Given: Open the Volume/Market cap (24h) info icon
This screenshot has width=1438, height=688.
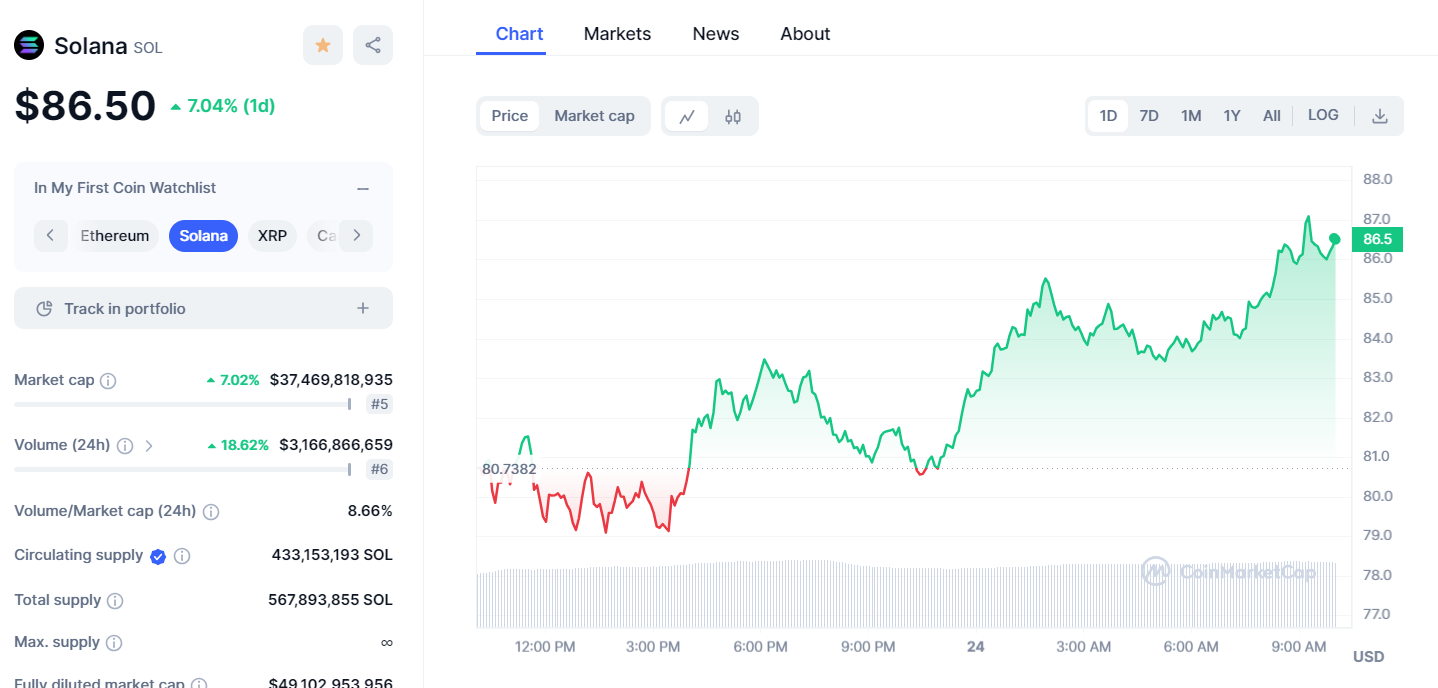Looking at the screenshot, I should [211, 512].
